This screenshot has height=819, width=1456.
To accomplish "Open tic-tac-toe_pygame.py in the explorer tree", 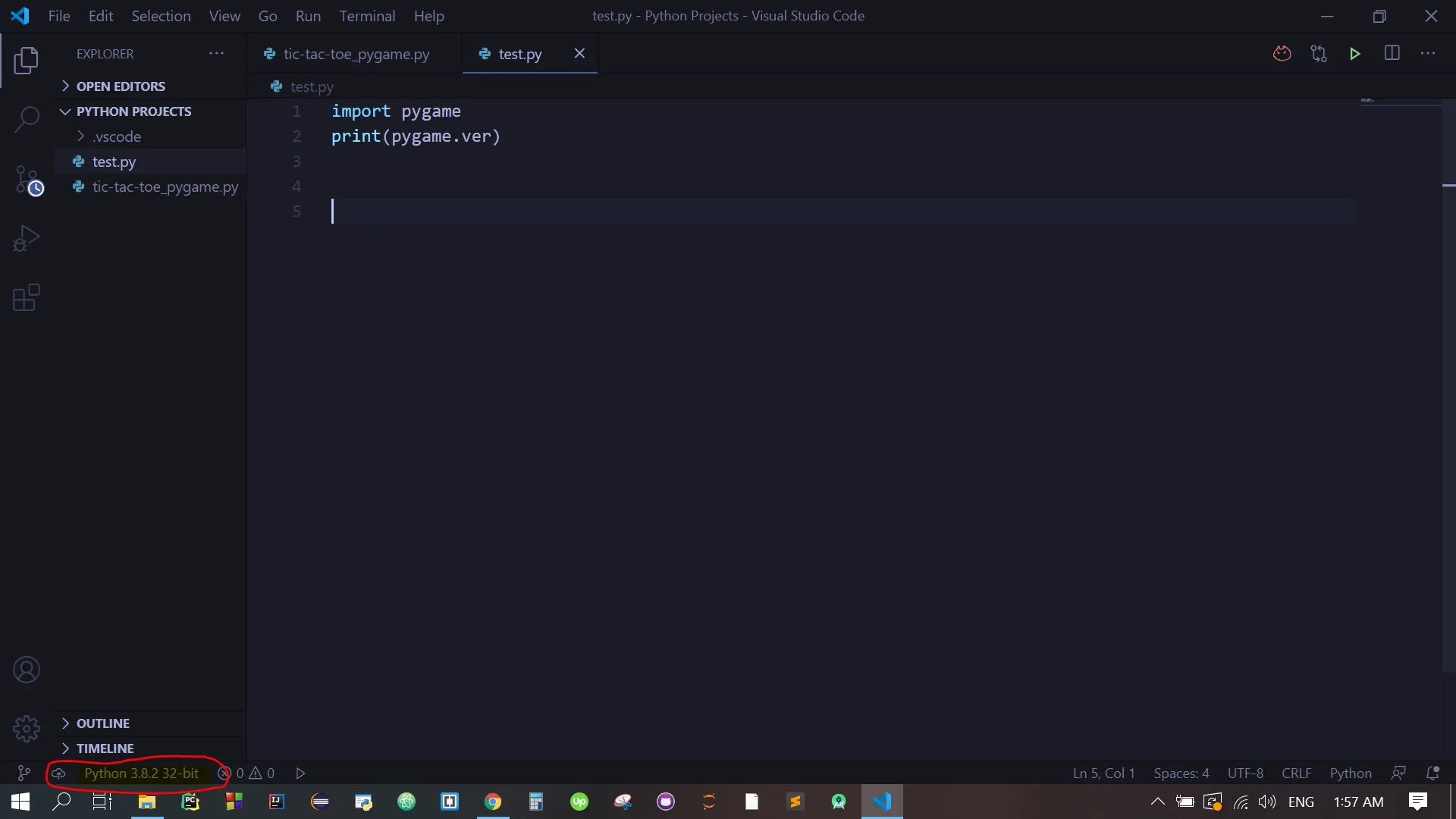I will (x=165, y=187).
